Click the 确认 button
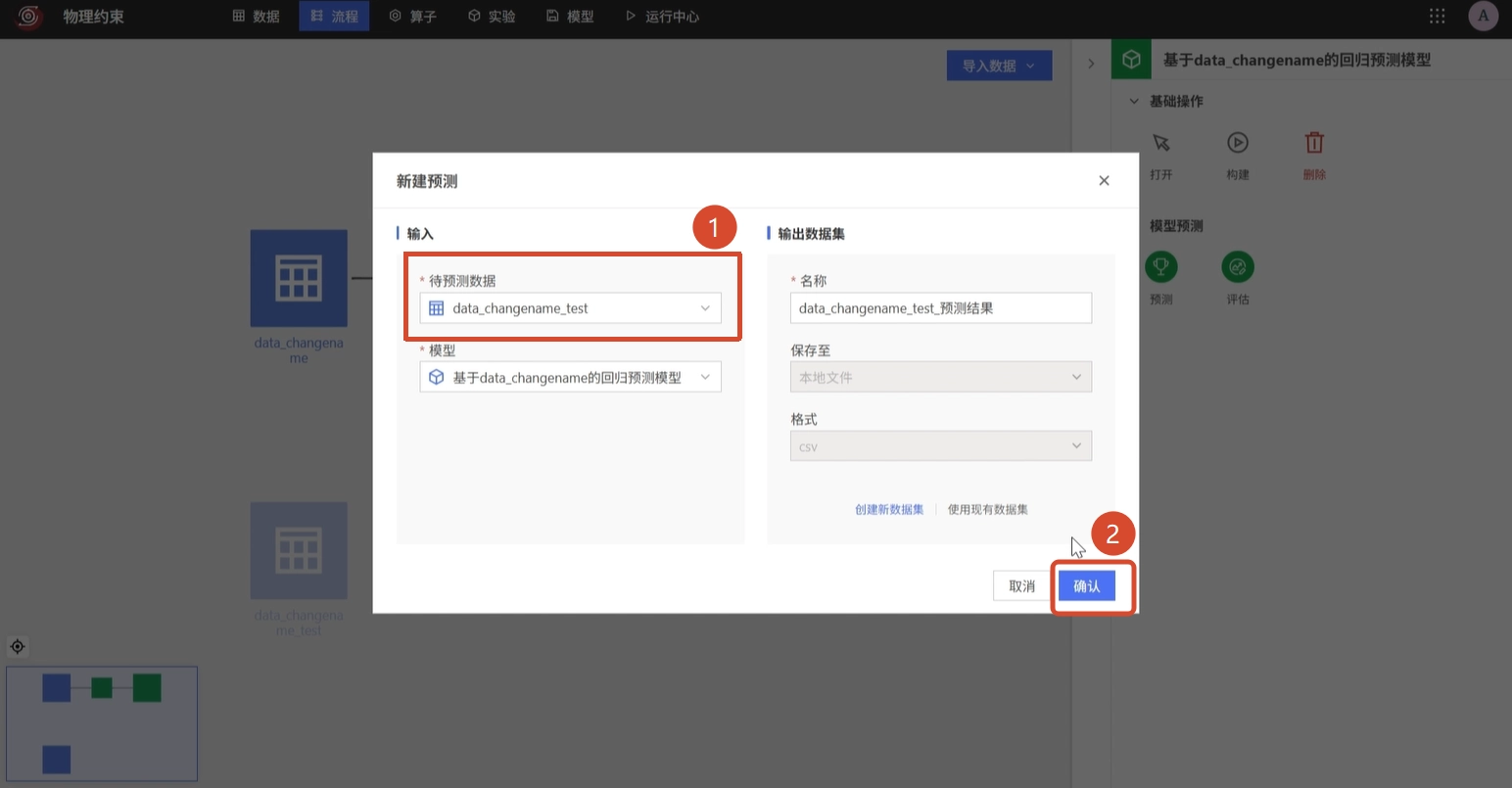Image resolution: width=1512 pixels, height=788 pixels. coord(1087,586)
